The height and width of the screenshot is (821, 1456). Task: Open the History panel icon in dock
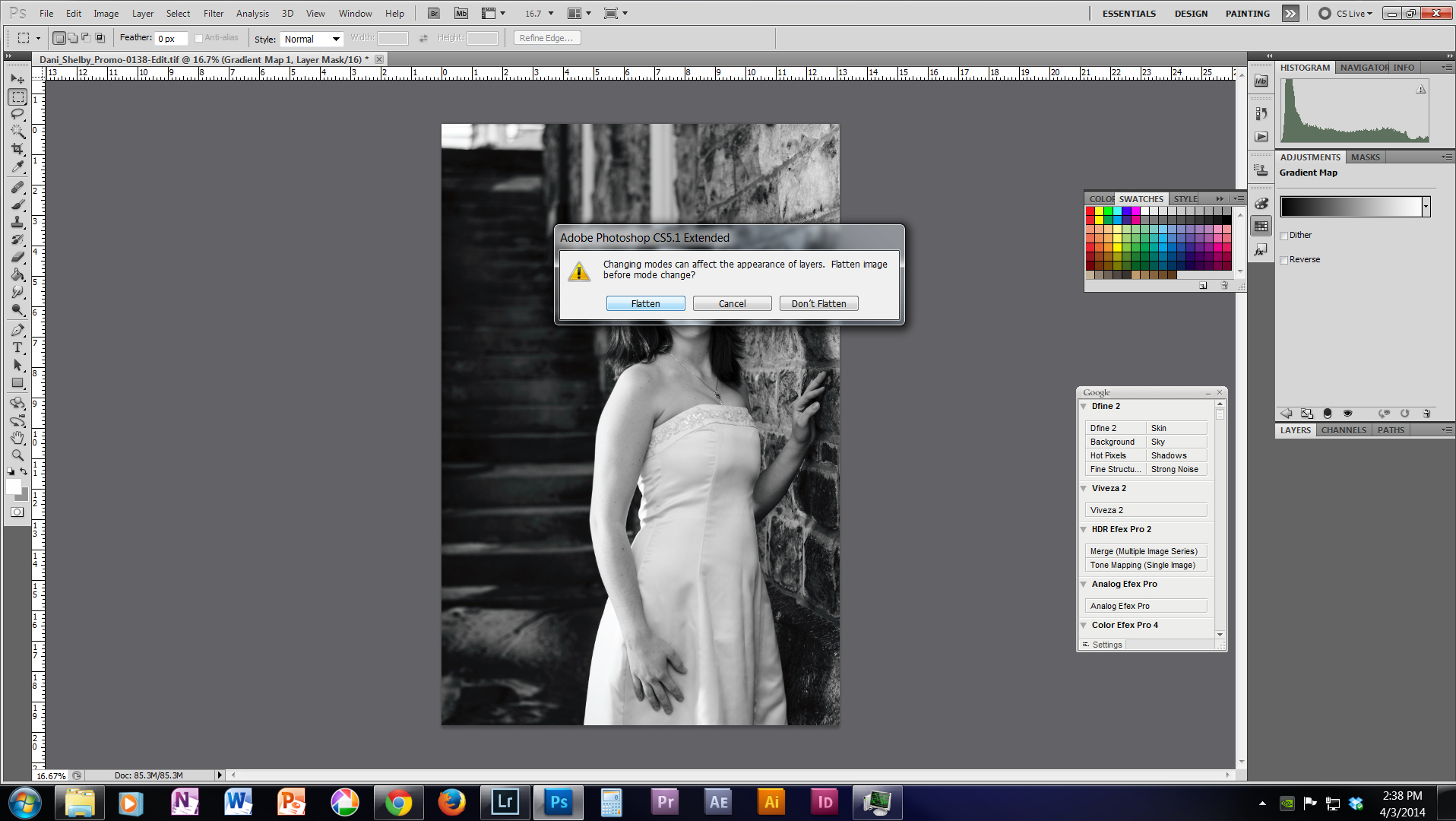tap(1261, 113)
